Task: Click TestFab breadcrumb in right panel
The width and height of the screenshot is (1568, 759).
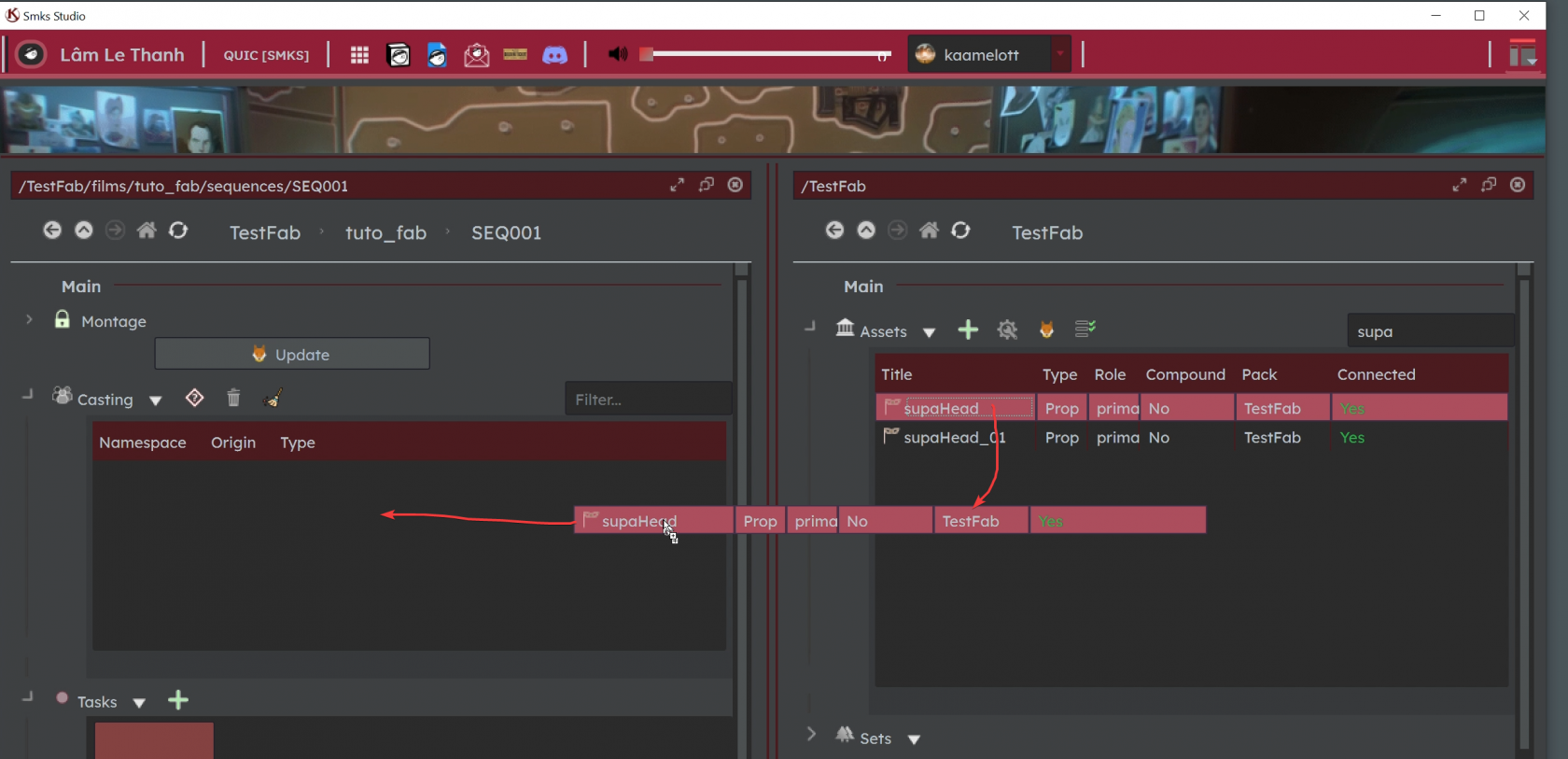Action: pos(1047,232)
